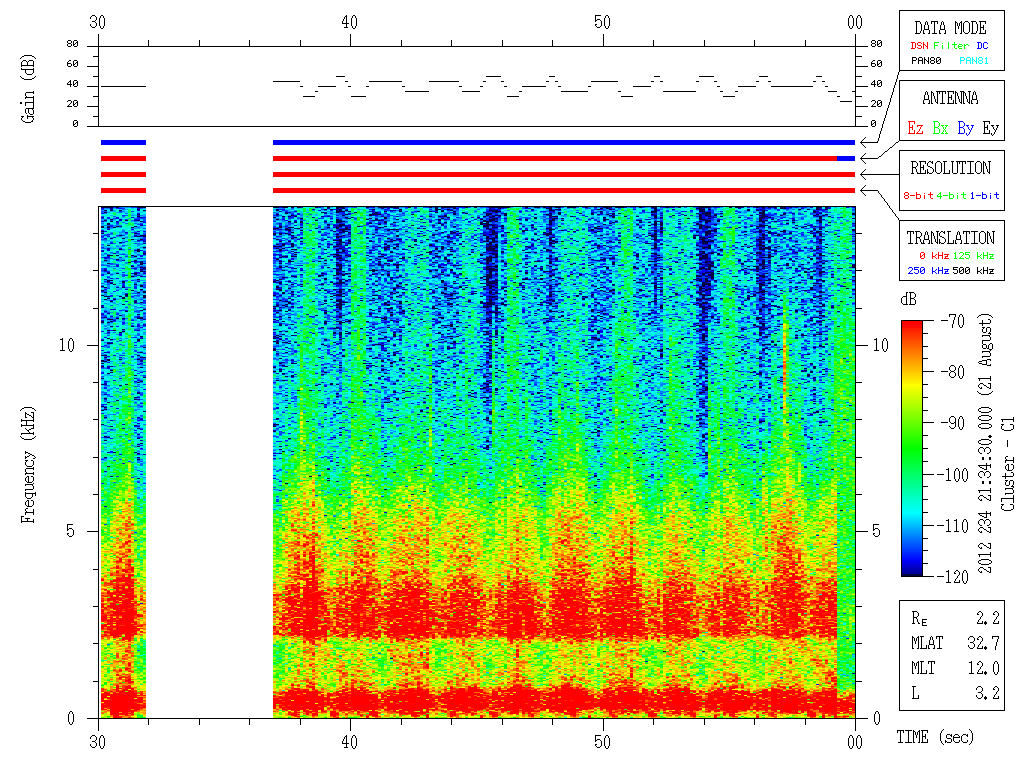The image size is (1024, 768).
Task: Click the PAN80 label in legend
Action: (926, 61)
